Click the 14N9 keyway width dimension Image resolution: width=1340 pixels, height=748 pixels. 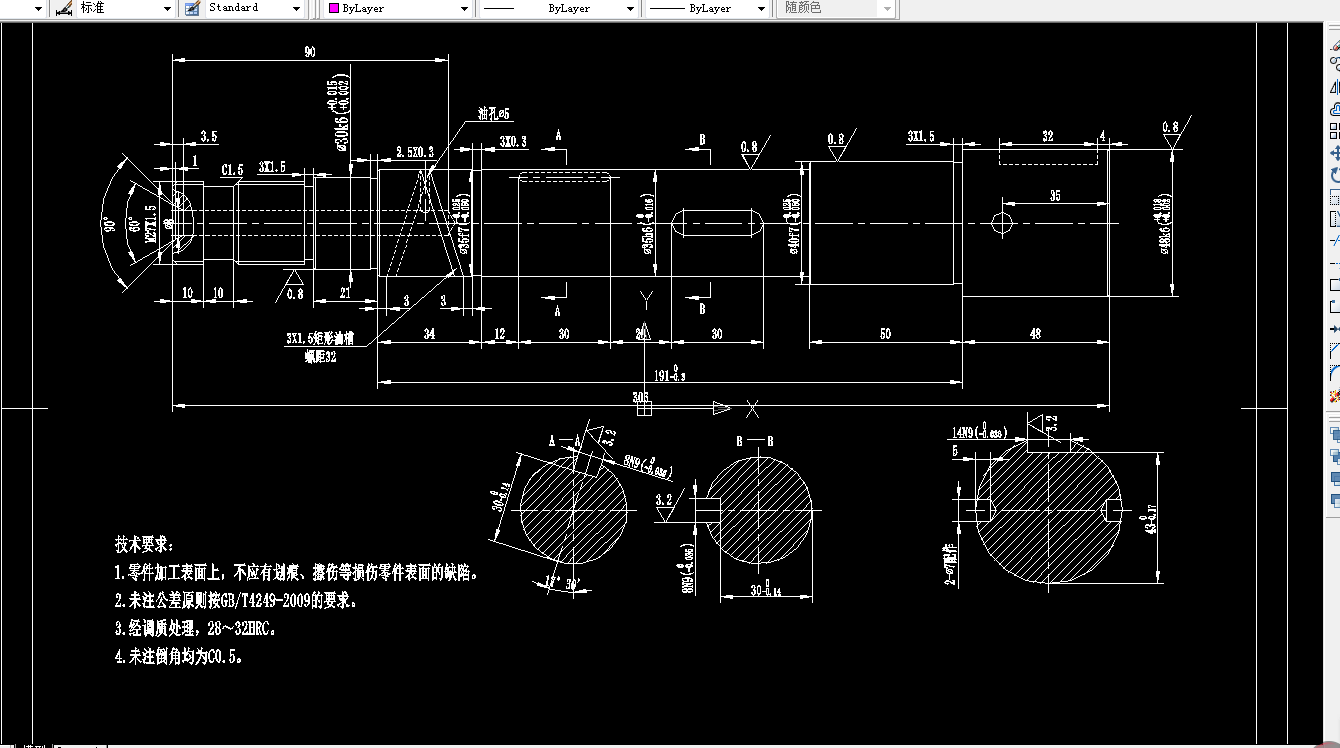979,433
